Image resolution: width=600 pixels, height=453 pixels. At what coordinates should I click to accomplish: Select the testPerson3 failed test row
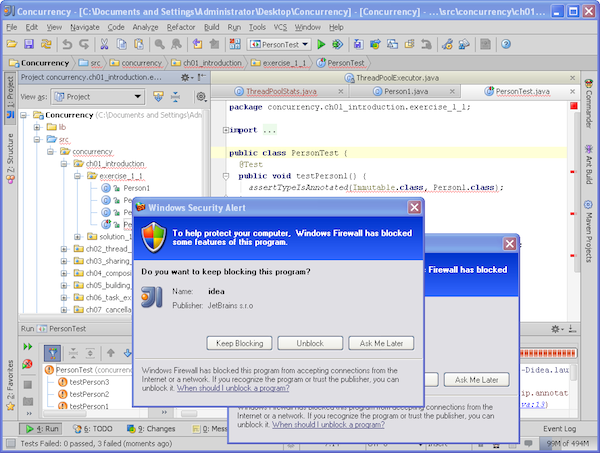coord(83,382)
